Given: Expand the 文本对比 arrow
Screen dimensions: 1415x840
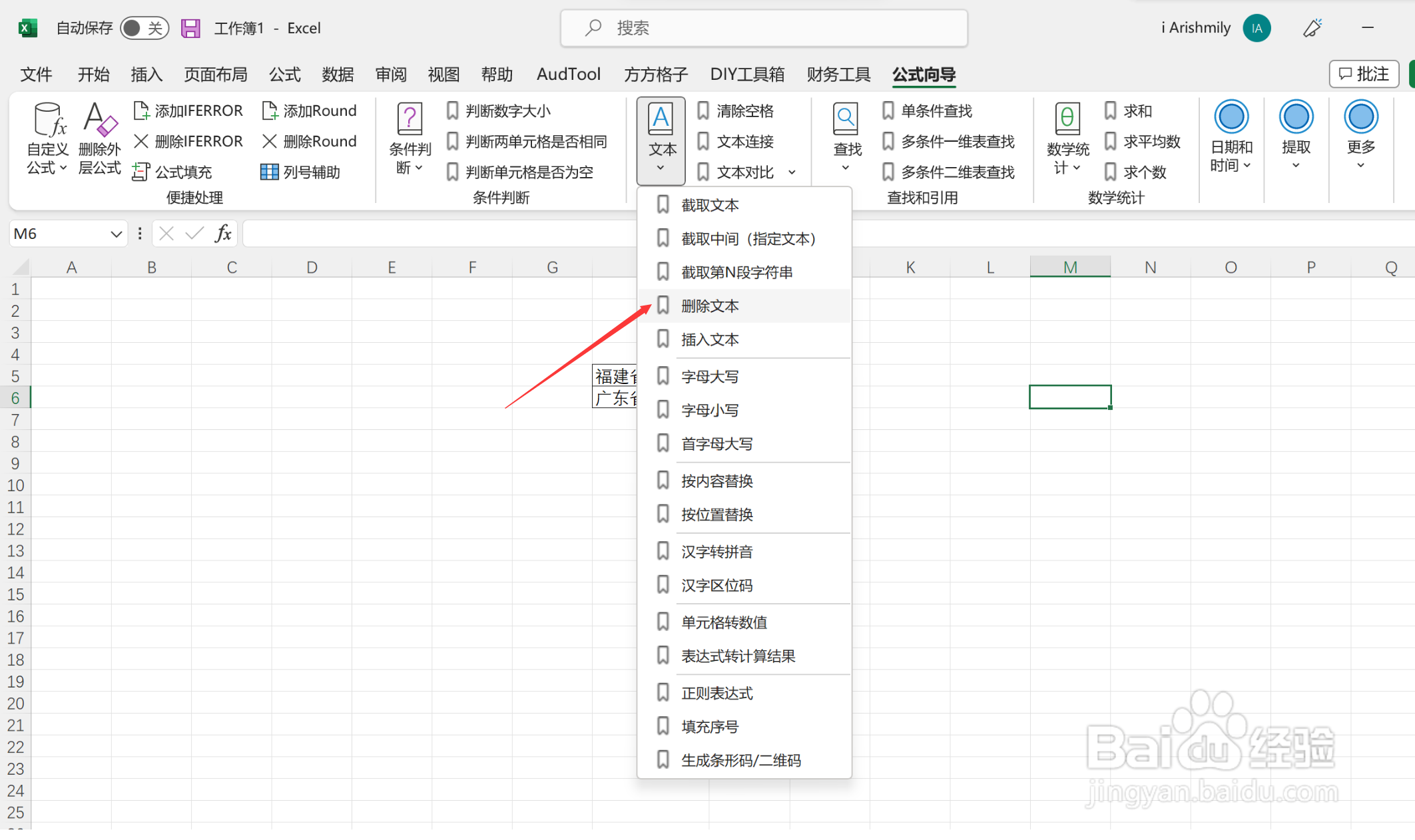Looking at the screenshot, I should [792, 172].
